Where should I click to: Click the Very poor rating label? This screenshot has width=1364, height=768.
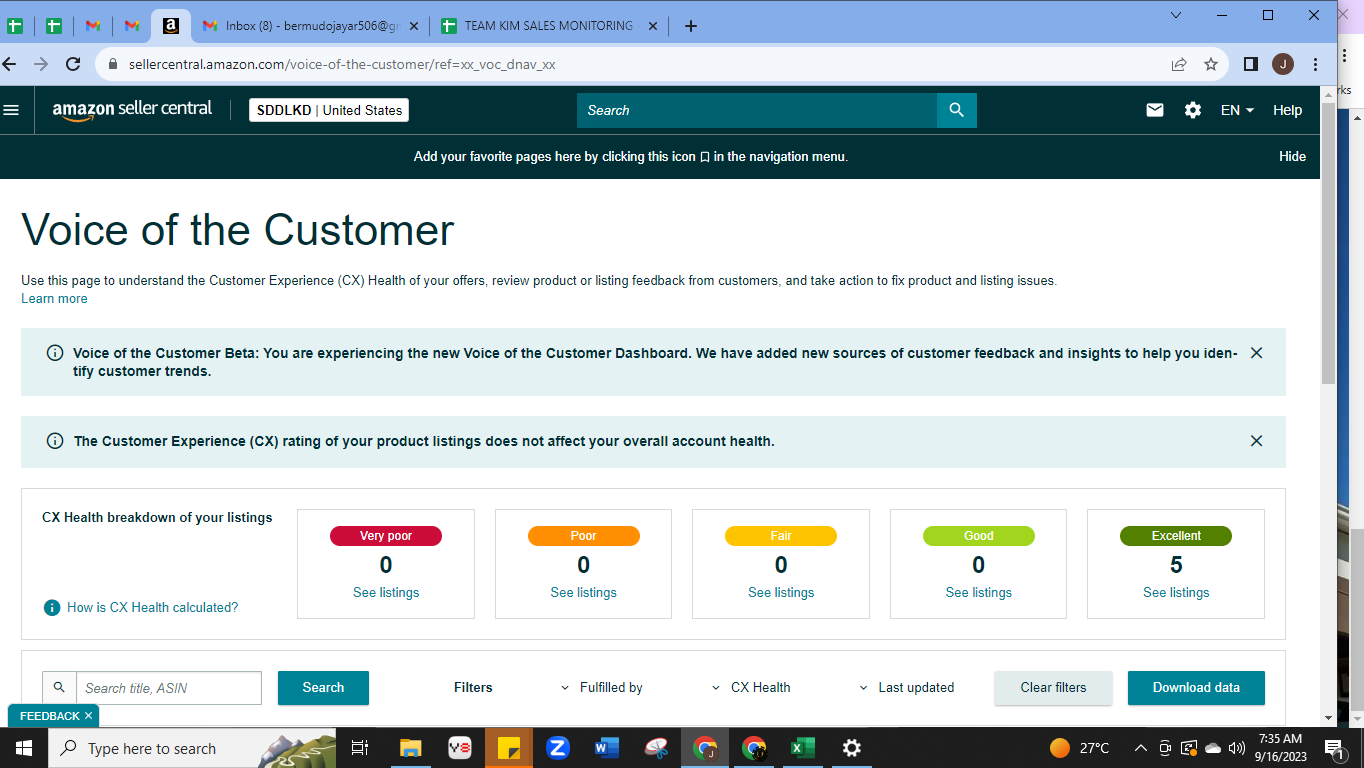[x=386, y=536]
